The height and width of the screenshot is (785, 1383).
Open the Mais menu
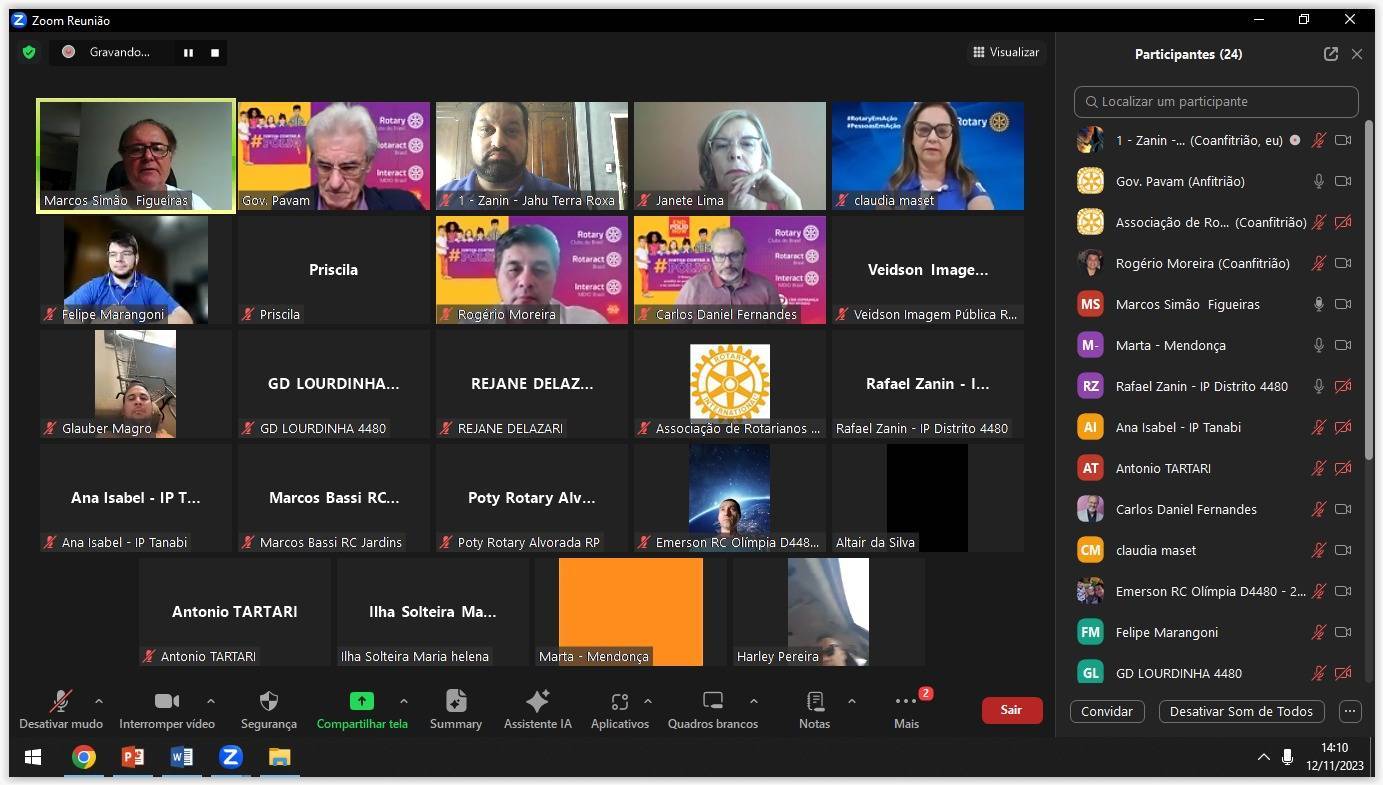coord(906,703)
